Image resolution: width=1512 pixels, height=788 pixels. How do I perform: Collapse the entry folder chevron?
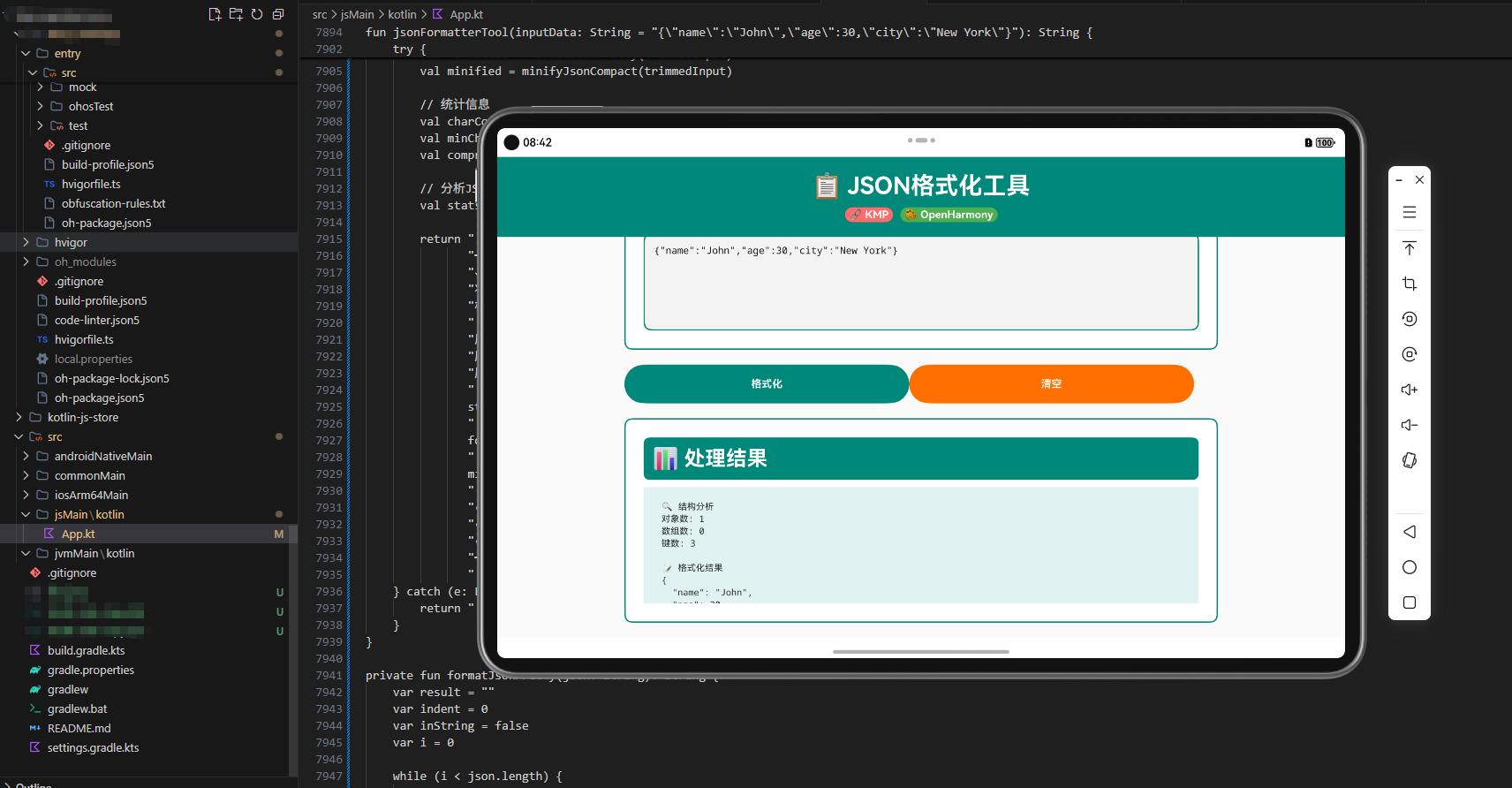pos(26,53)
